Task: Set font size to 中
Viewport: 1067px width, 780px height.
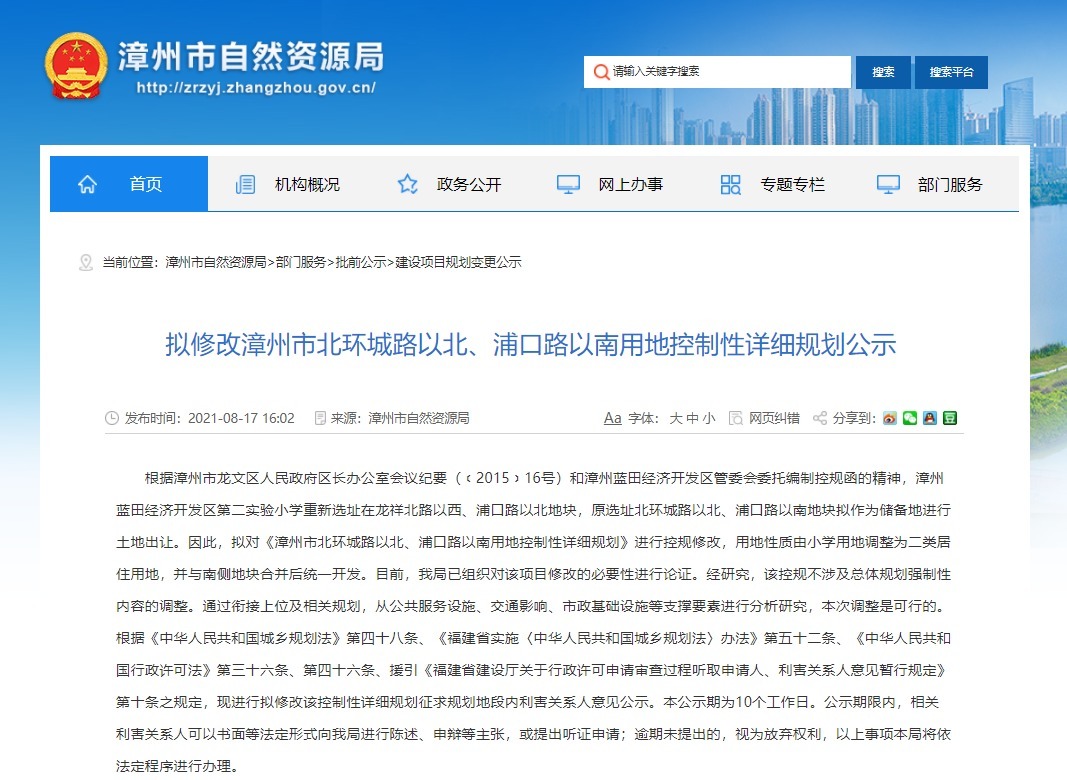Action: click(692, 418)
